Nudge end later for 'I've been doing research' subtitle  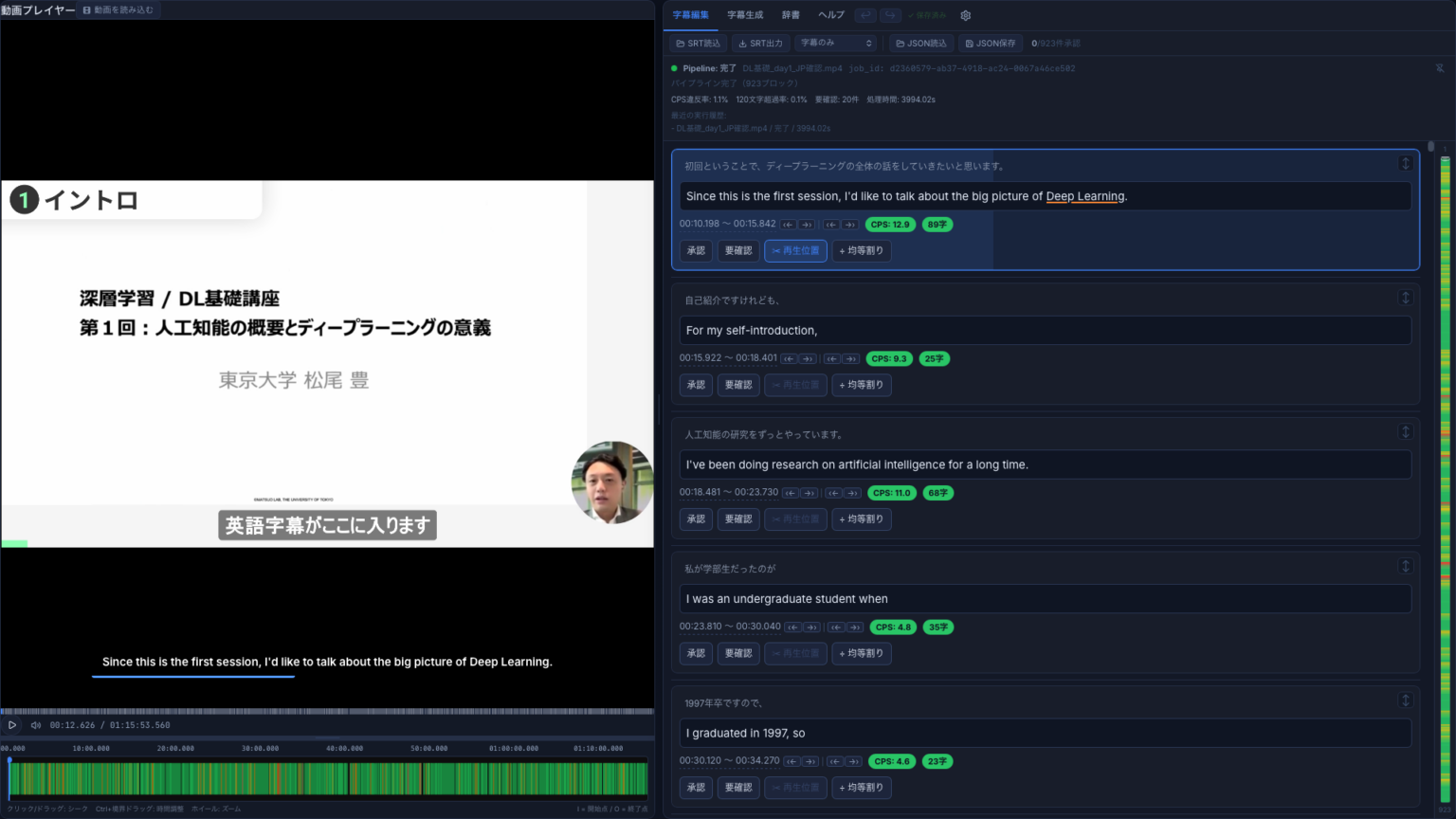point(853,493)
